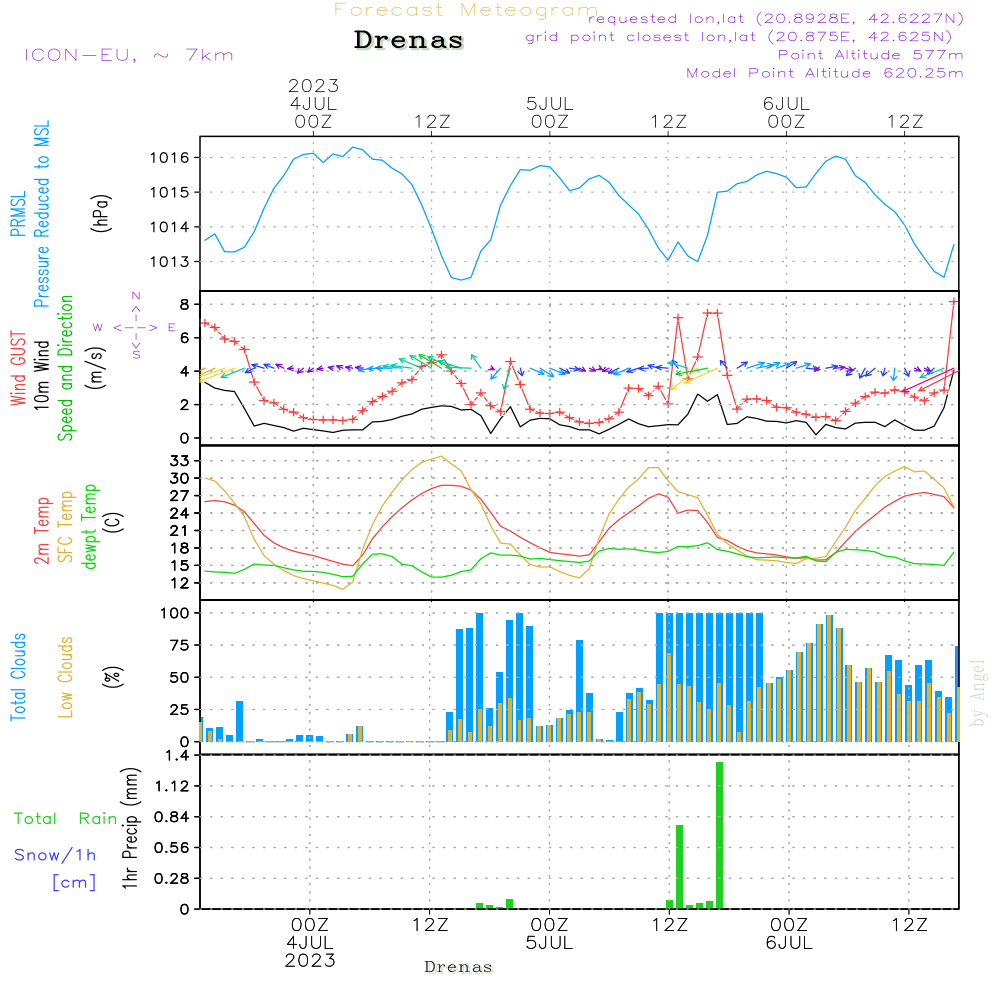Click the Point Altitude 577m text

pyautogui.click(x=870, y=55)
